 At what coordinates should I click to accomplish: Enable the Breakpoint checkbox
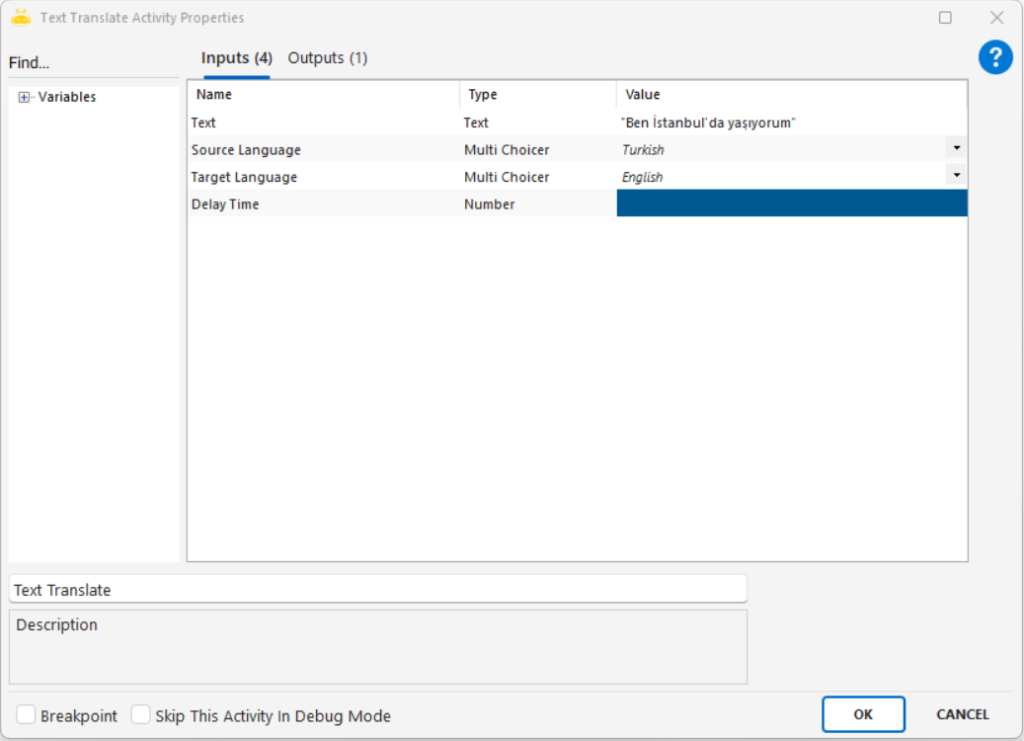pos(27,715)
